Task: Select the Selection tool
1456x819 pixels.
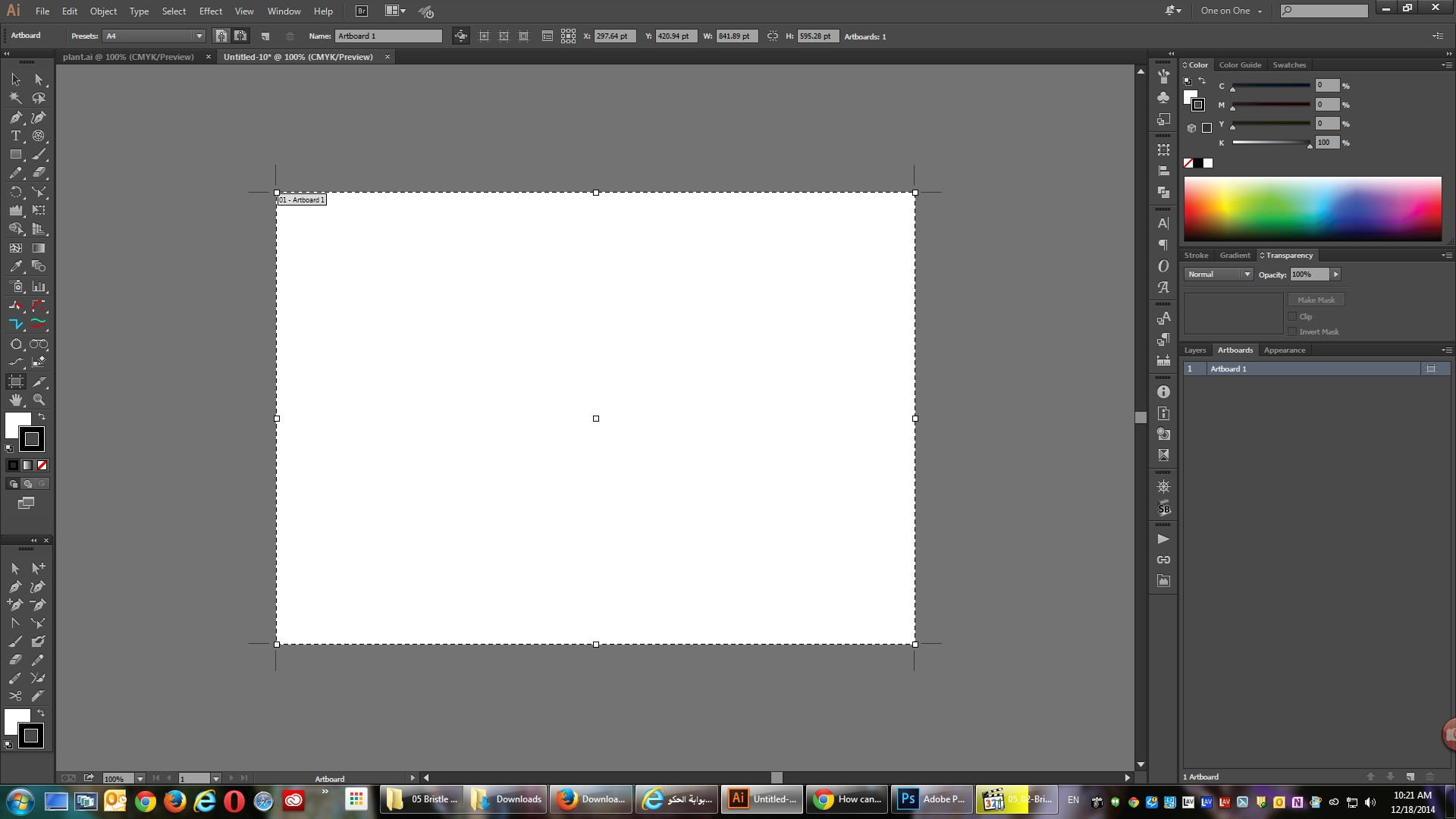Action: coord(14,79)
